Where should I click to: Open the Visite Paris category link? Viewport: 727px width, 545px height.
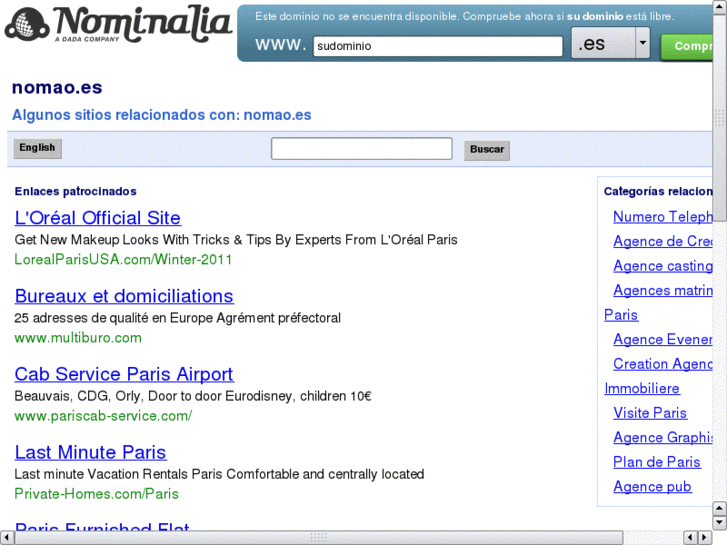[x=650, y=413]
